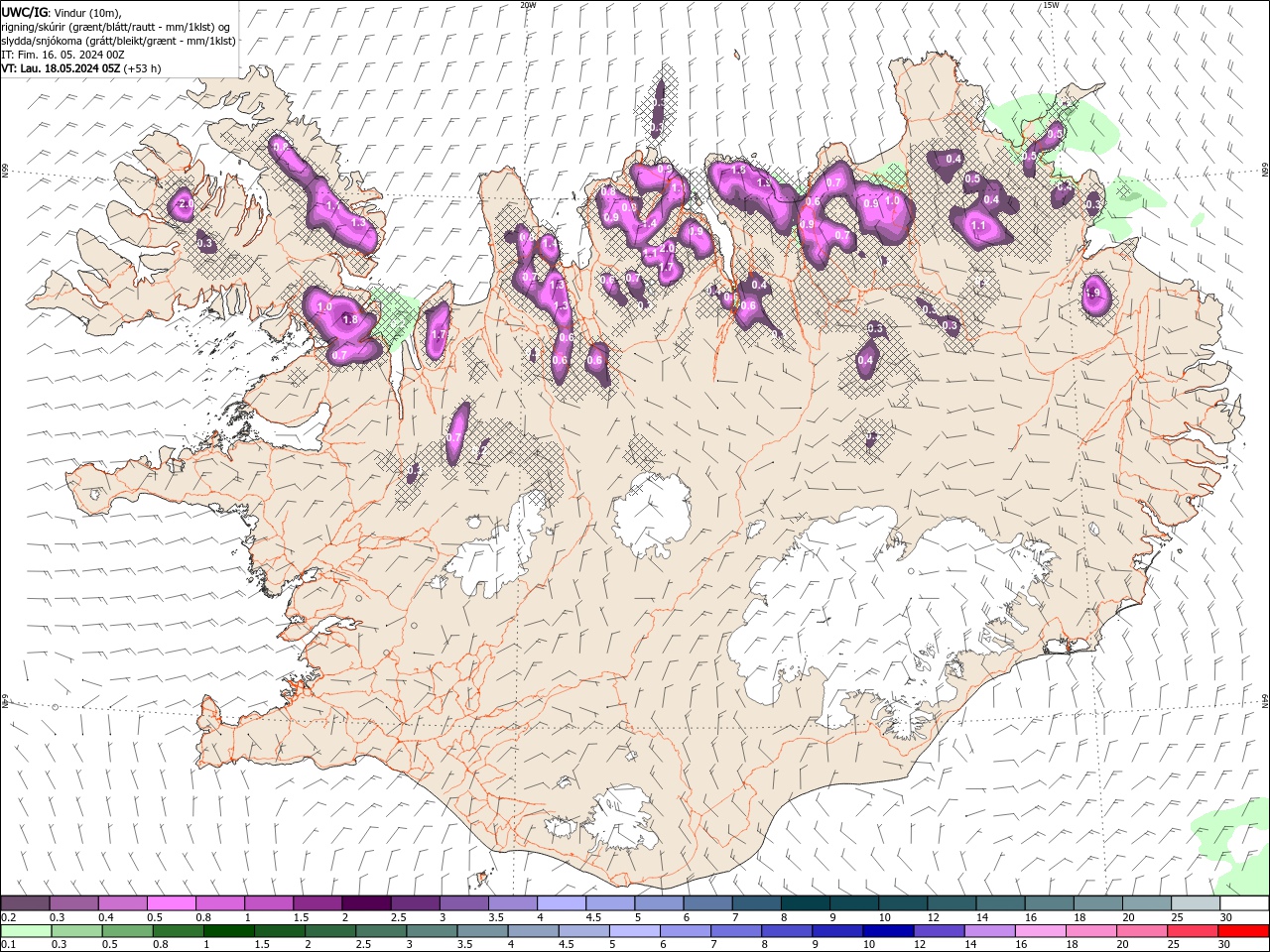Image resolution: width=1270 pixels, height=952 pixels.
Task: Select the periwinkle 6 swatch in lower legend row
Action: (x=685, y=931)
